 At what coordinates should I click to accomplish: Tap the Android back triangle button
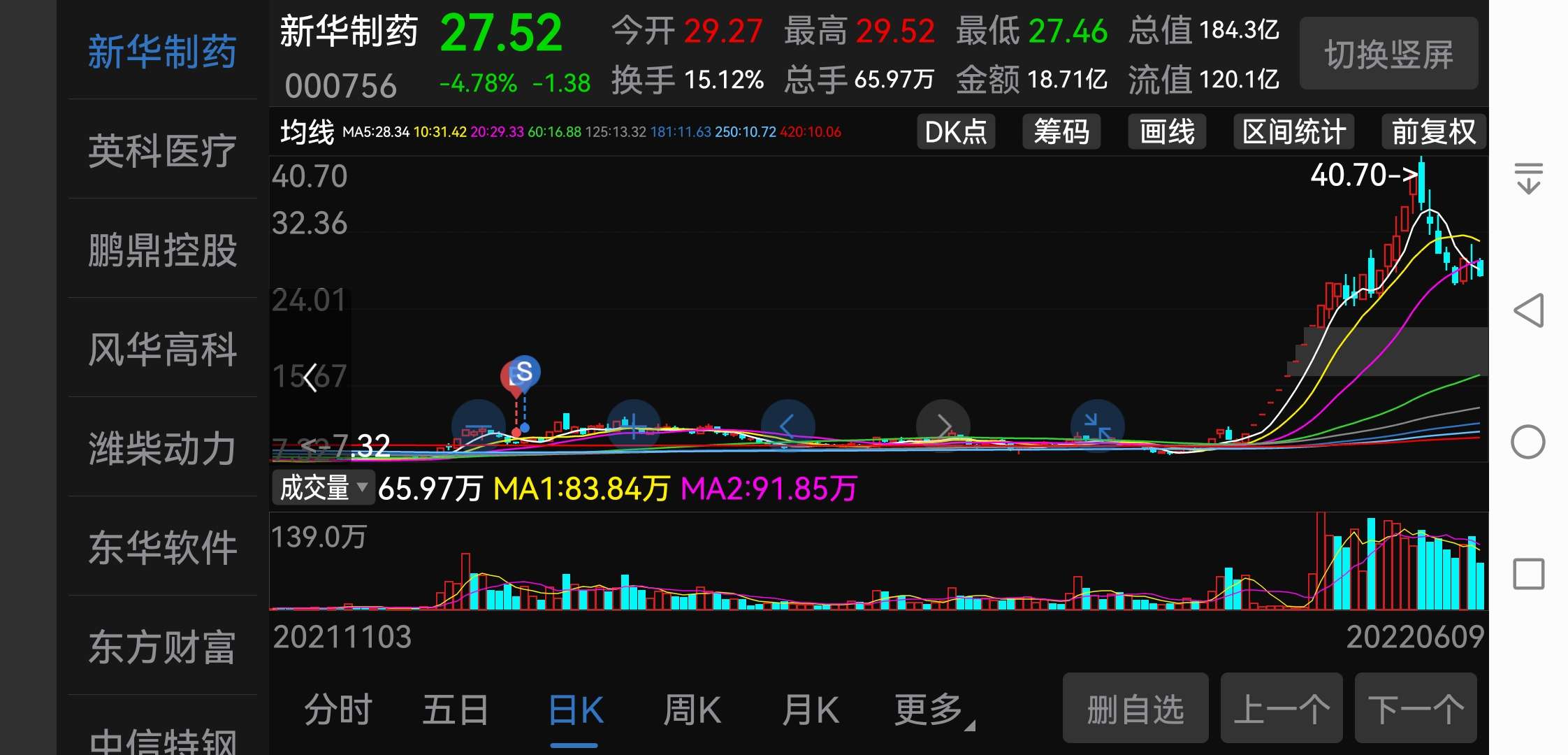pos(1528,310)
